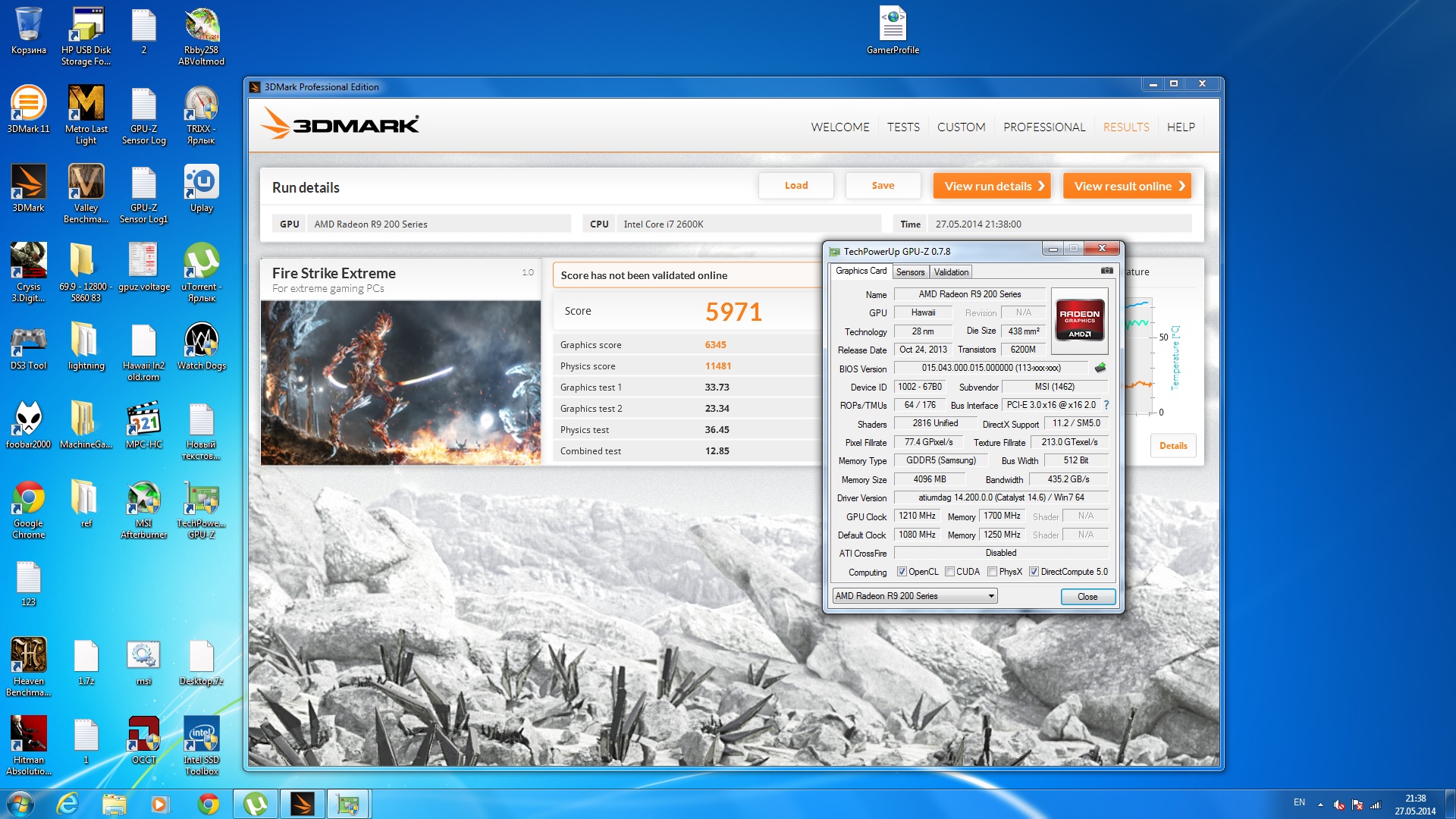
Task: Switch to the Sensors tab in GPU-Z
Action: point(910,272)
